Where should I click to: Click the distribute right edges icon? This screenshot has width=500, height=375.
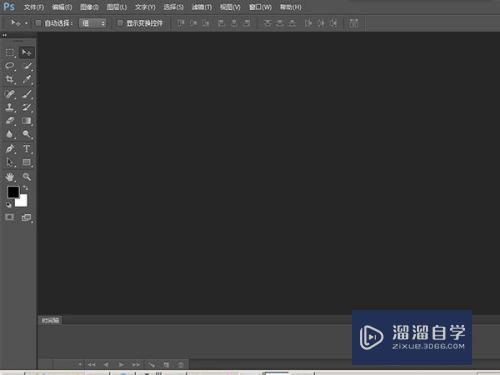point(333,23)
